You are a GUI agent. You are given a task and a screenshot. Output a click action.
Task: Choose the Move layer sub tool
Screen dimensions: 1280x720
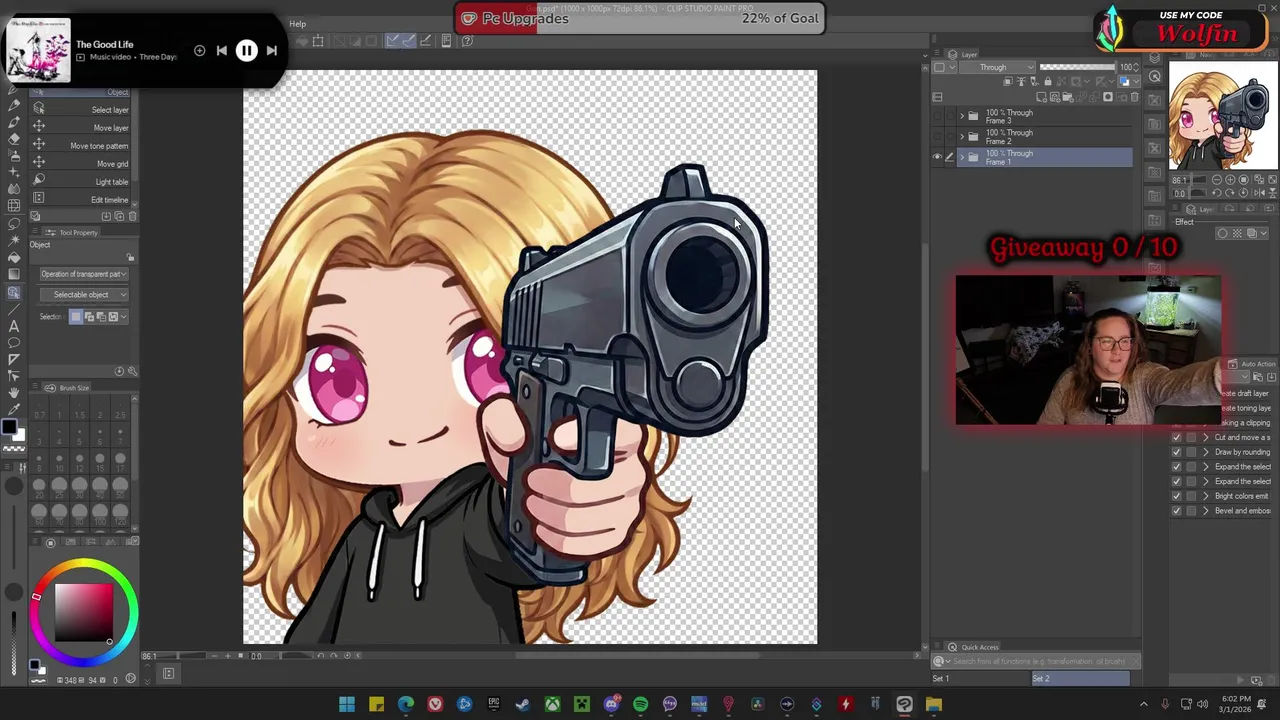pos(82,128)
